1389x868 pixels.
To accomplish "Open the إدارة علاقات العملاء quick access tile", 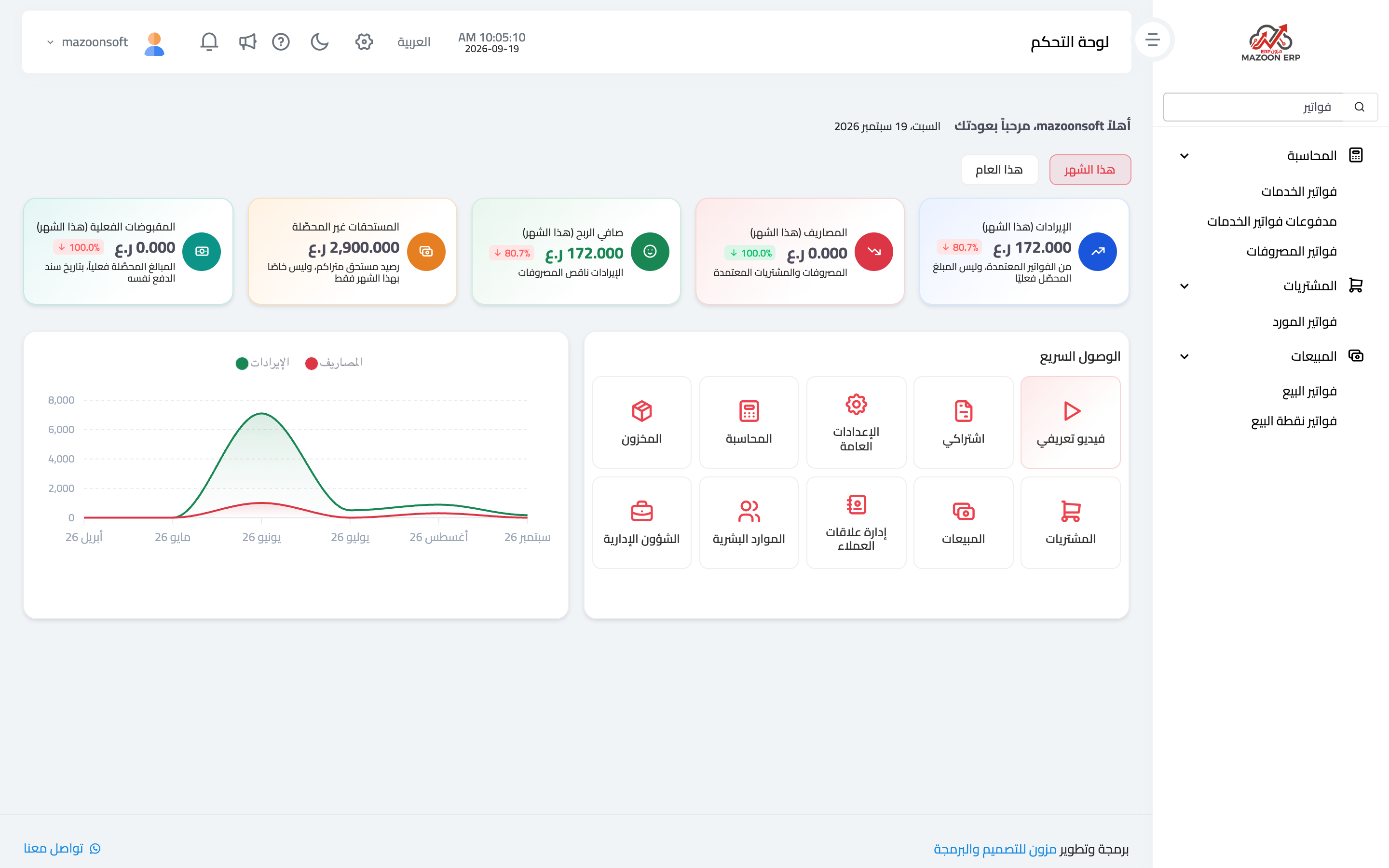I will click(x=856, y=522).
